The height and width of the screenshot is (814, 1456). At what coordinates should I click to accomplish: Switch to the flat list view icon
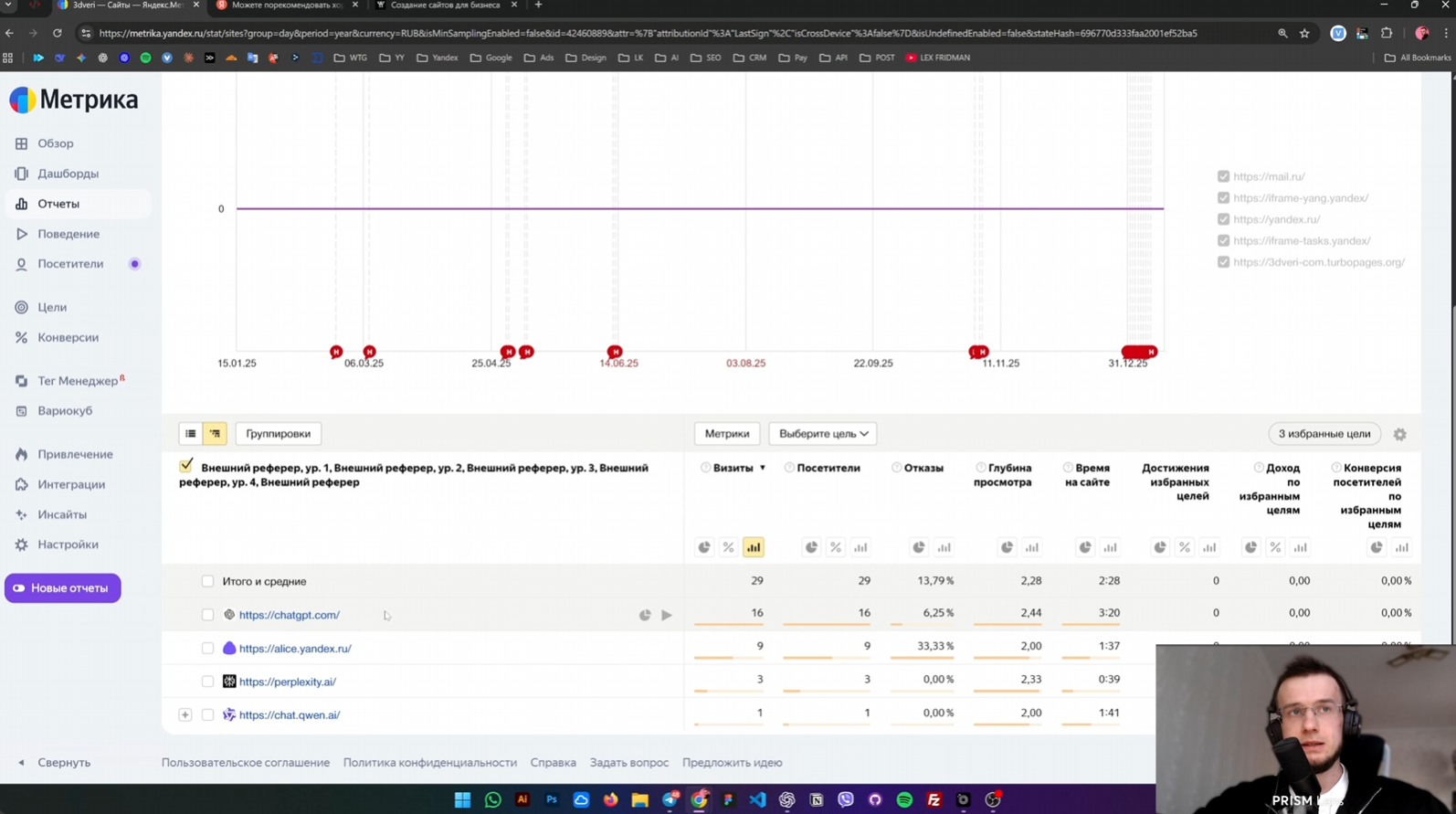(191, 434)
